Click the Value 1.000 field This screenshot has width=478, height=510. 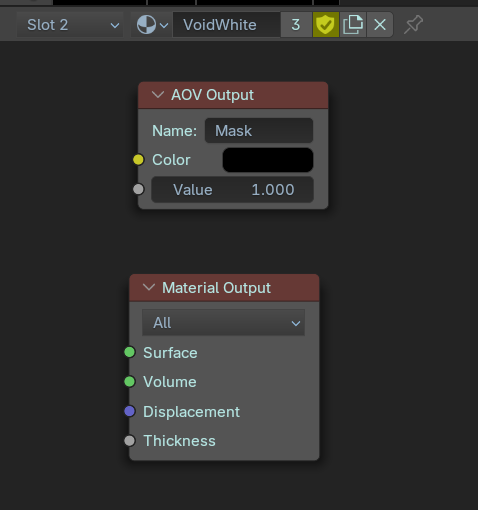pos(232,190)
